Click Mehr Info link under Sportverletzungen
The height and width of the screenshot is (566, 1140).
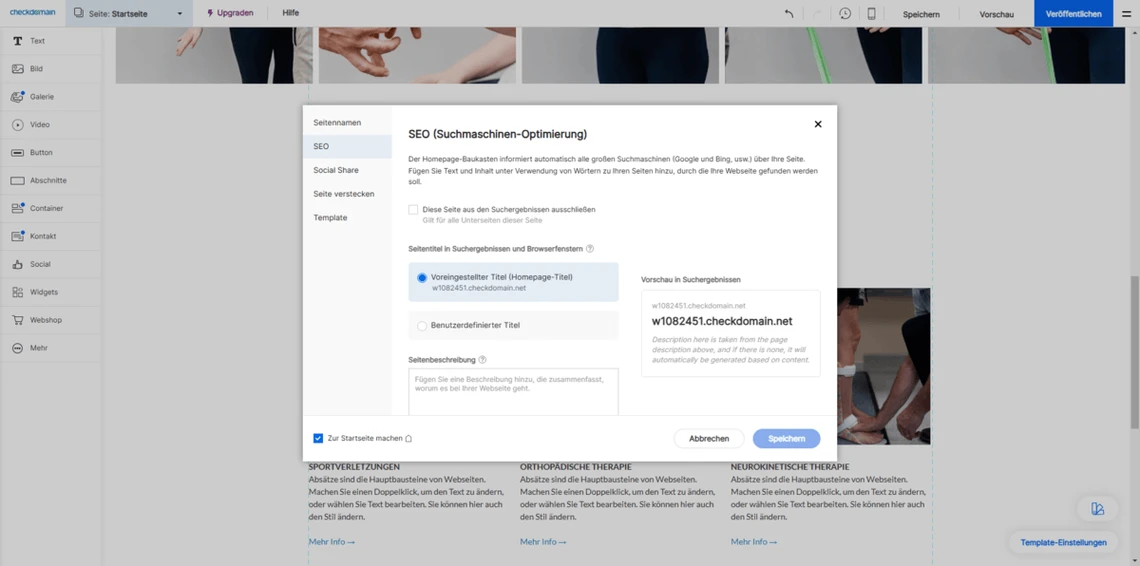[332, 542]
